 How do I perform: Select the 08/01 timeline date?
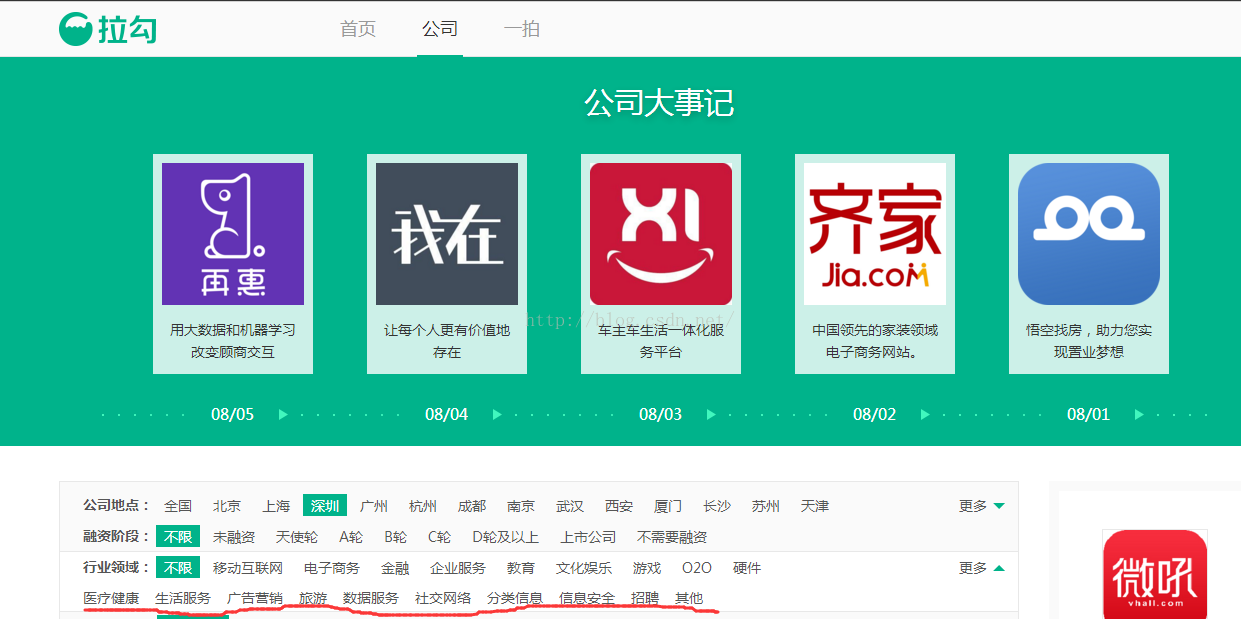click(1088, 414)
